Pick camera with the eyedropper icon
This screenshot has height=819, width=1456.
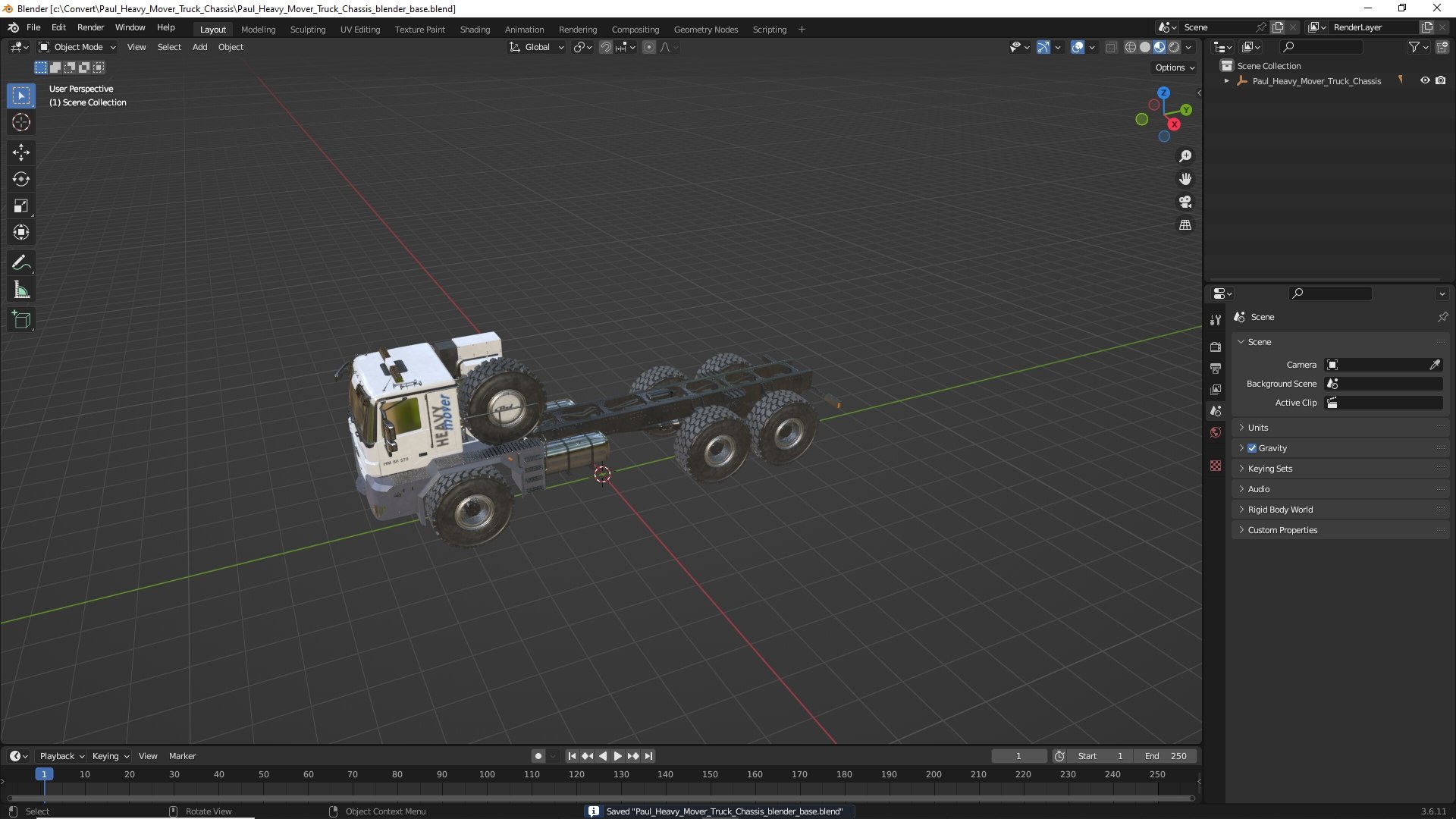pos(1435,365)
